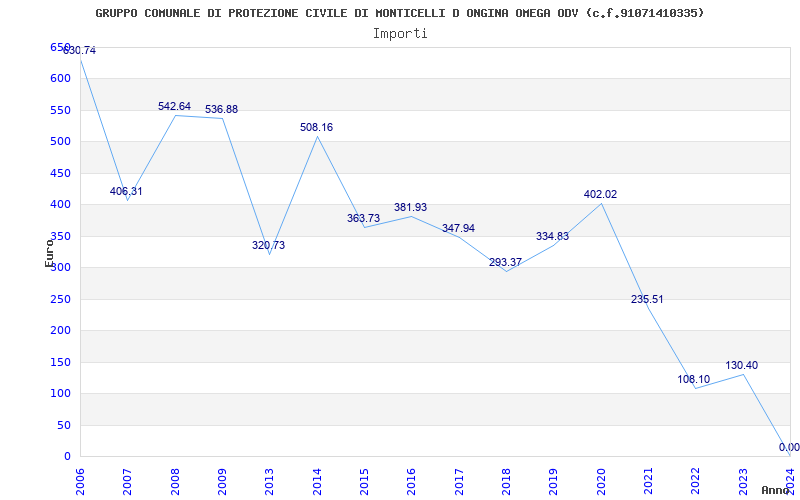Select the 536.88 value label
Image resolution: width=800 pixels, height=500 pixels.
click(x=221, y=109)
